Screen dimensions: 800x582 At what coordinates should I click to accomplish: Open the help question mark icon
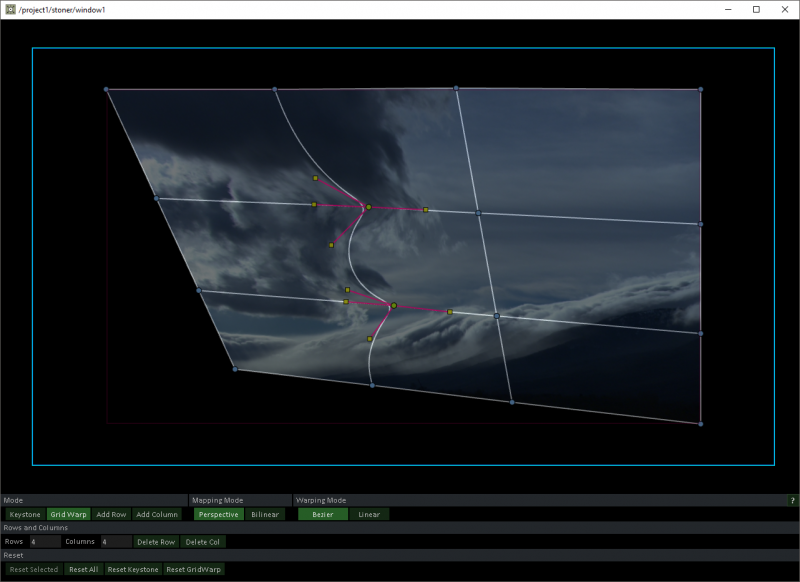pos(793,500)
